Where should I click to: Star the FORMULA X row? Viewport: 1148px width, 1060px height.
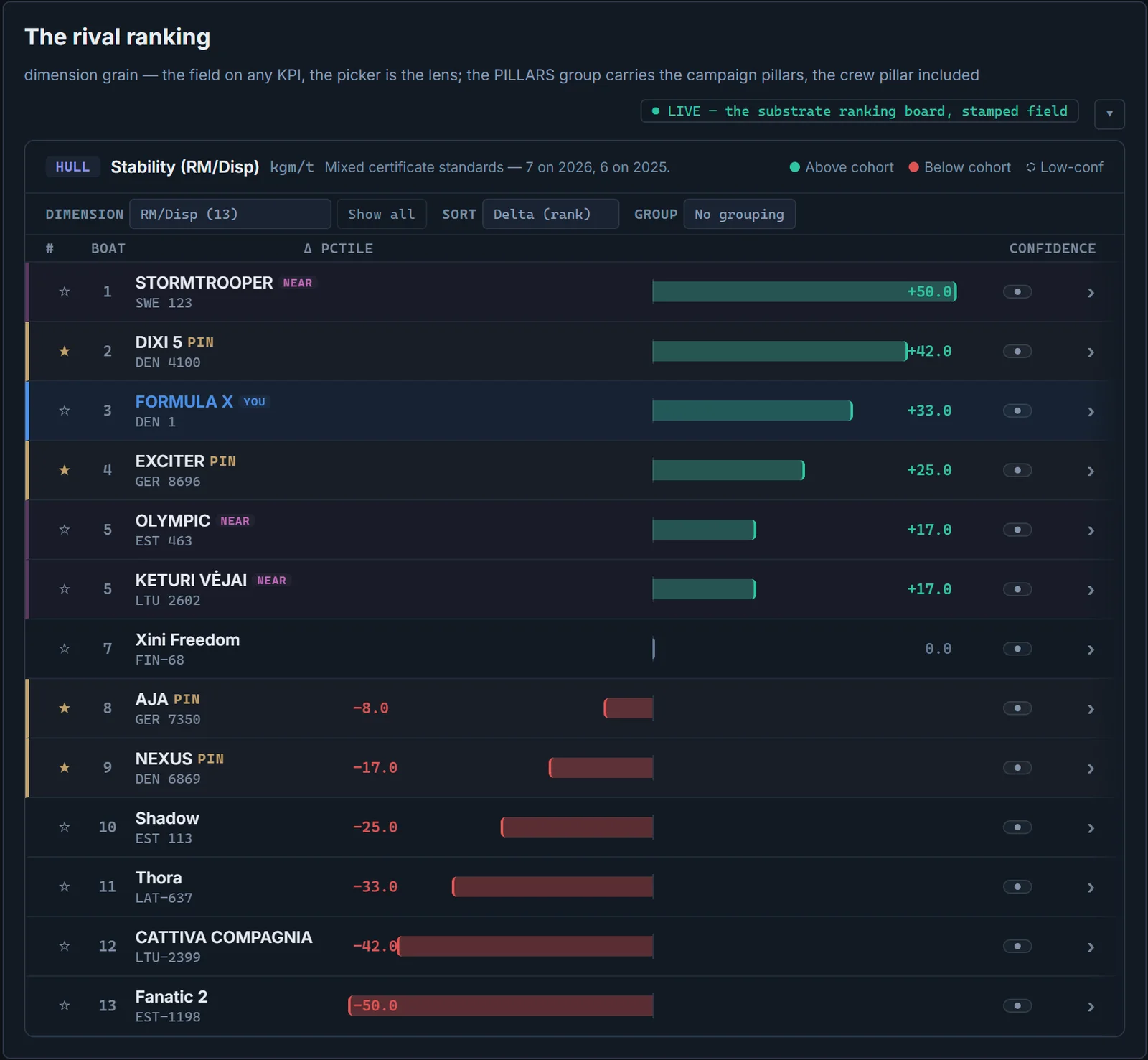pyautogui.click(x=65, y=411)
